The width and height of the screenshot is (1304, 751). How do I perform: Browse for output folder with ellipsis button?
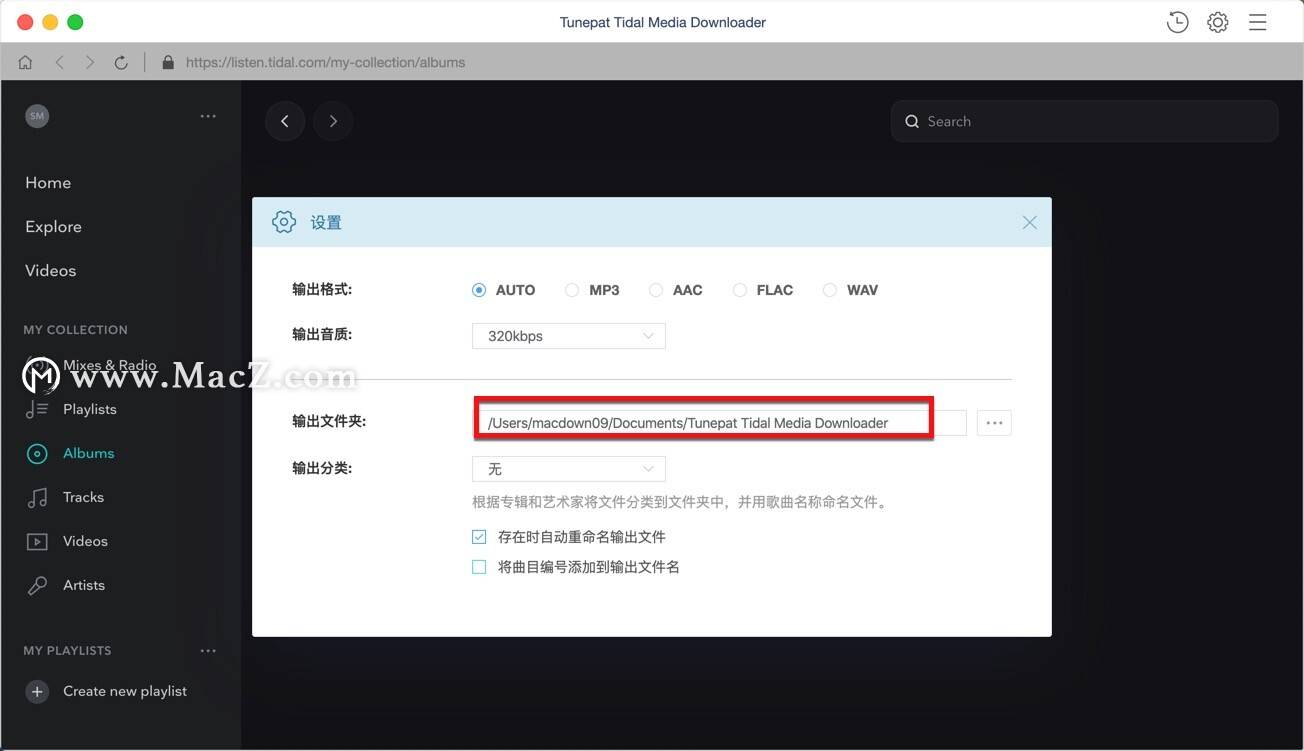point(994,423)
